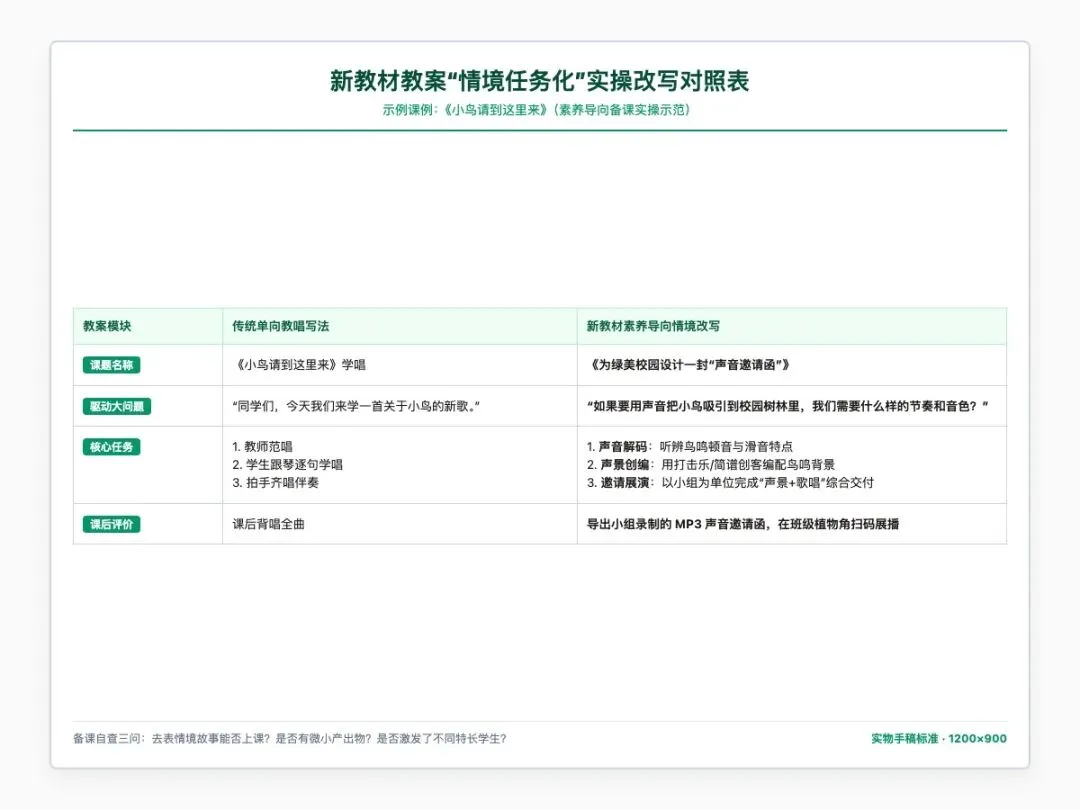Click the footer note 备课自查三问
Viewport: 1080px width, 810px height.
[x=290, y=738]
